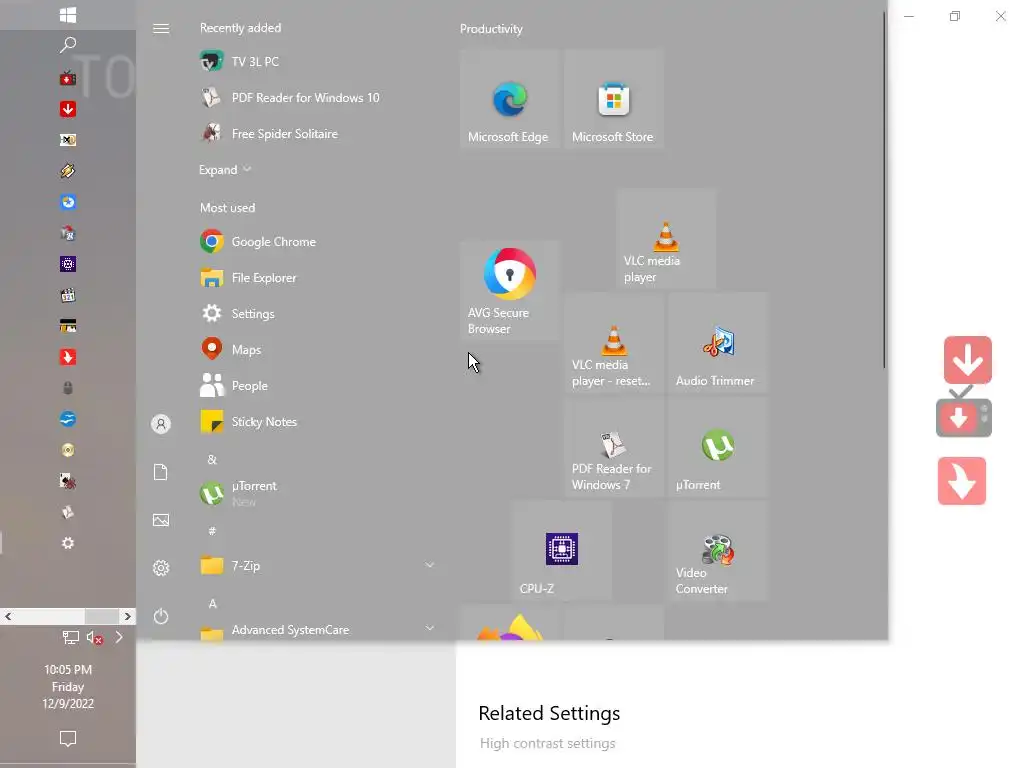Click the '#' letter header
1024x768 pixels.
coord(212,531)
